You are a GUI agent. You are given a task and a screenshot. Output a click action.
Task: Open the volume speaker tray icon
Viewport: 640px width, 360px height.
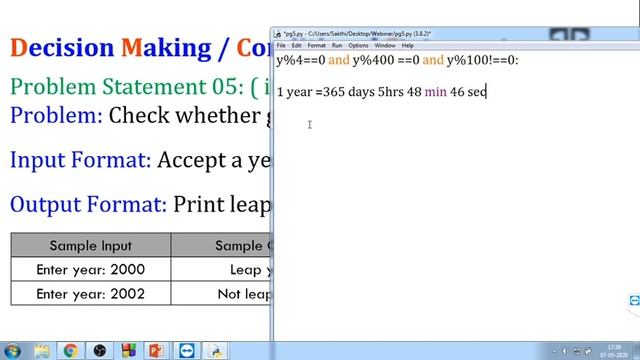tap(565, 351)
